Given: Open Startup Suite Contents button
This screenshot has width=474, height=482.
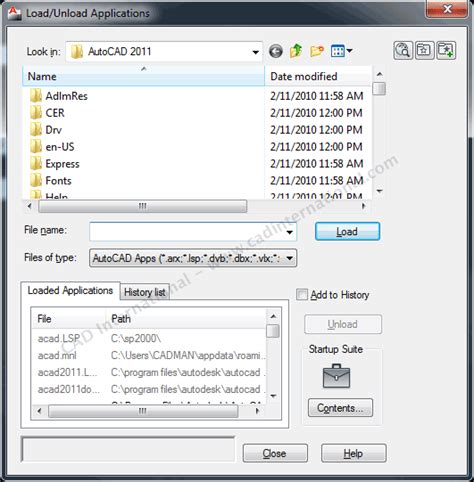Looking at the screenshot, I should point(340,408).
